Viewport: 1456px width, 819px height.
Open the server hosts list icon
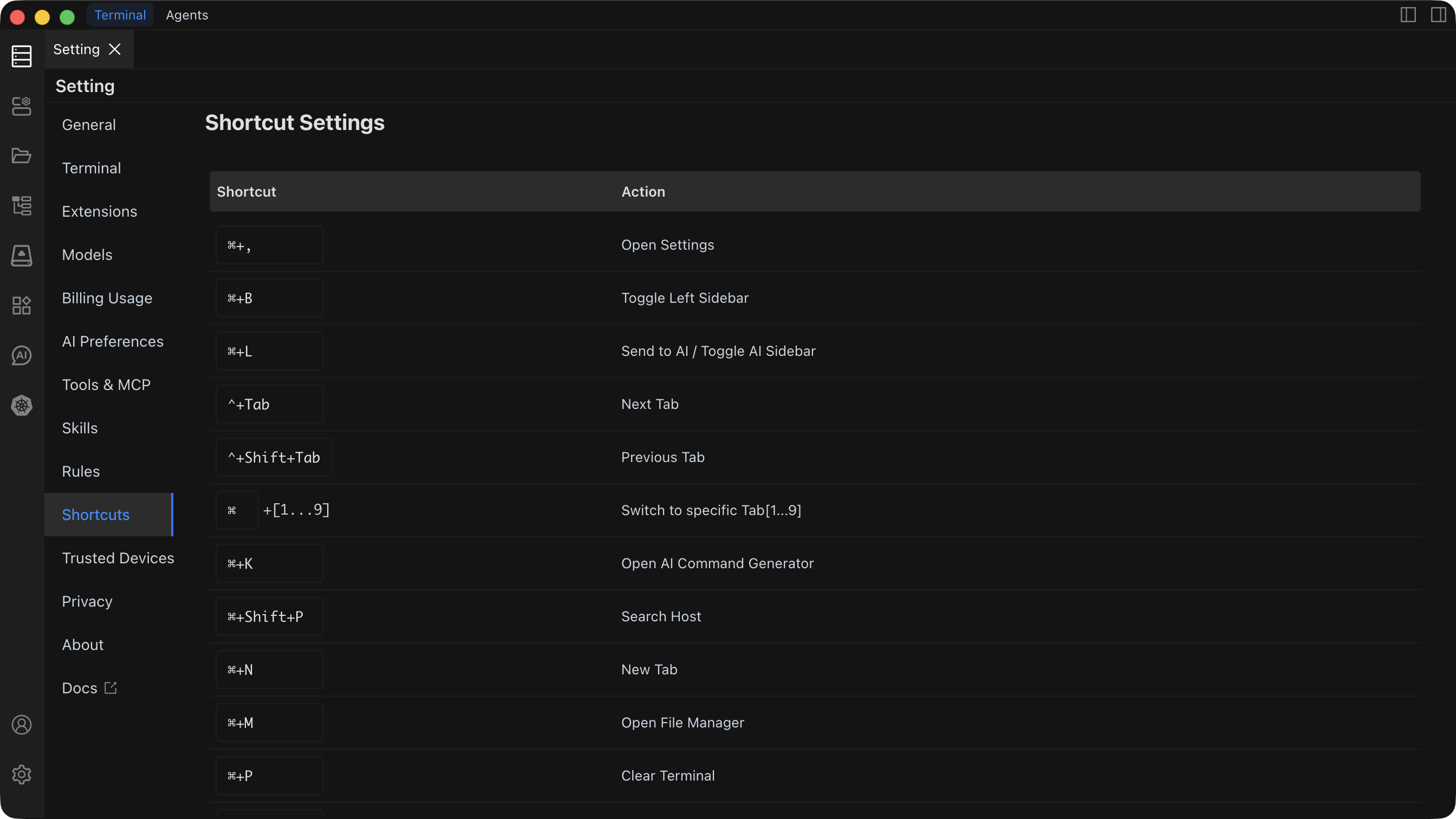(22, 56)
